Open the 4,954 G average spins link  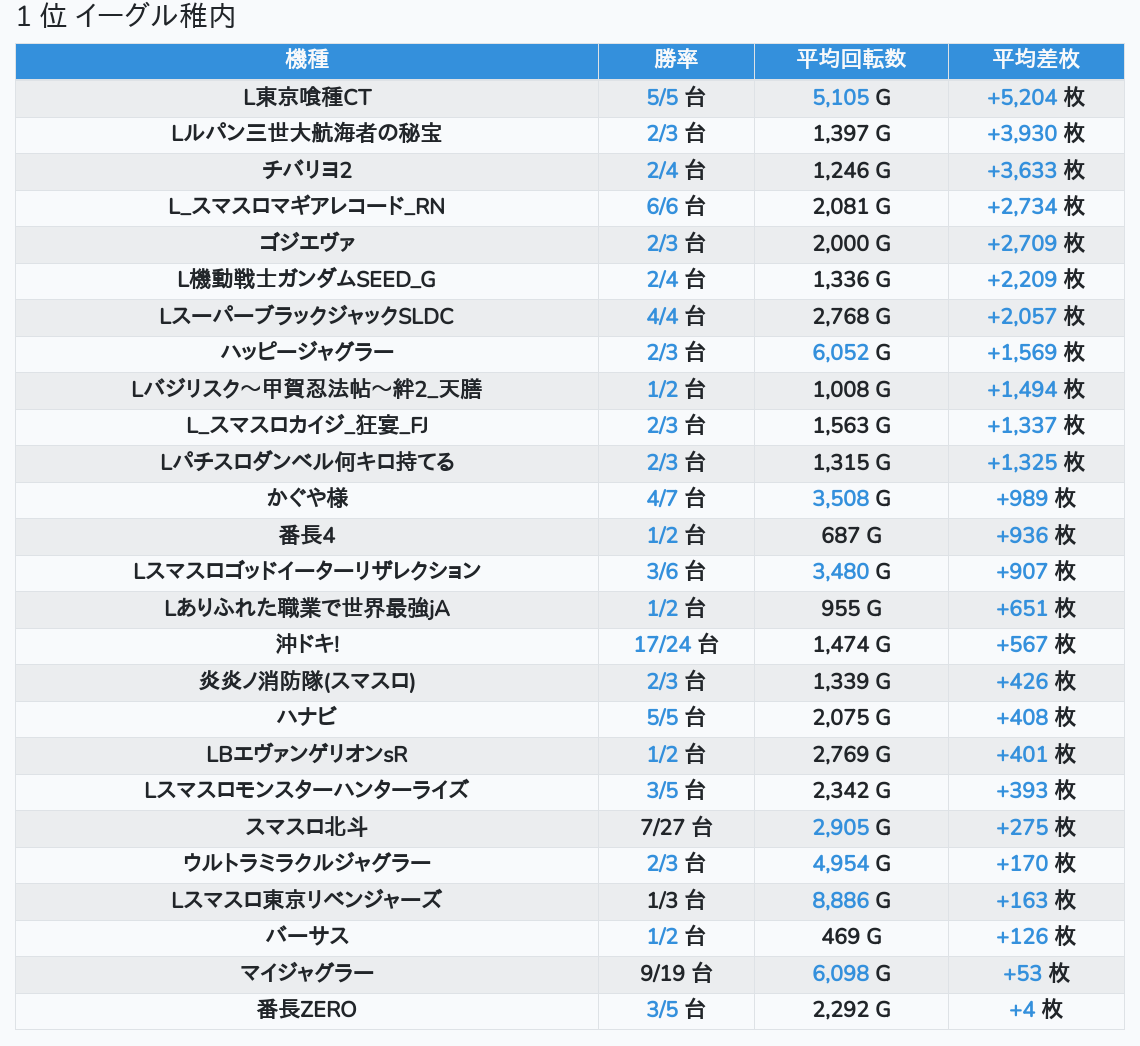point(840,864)
